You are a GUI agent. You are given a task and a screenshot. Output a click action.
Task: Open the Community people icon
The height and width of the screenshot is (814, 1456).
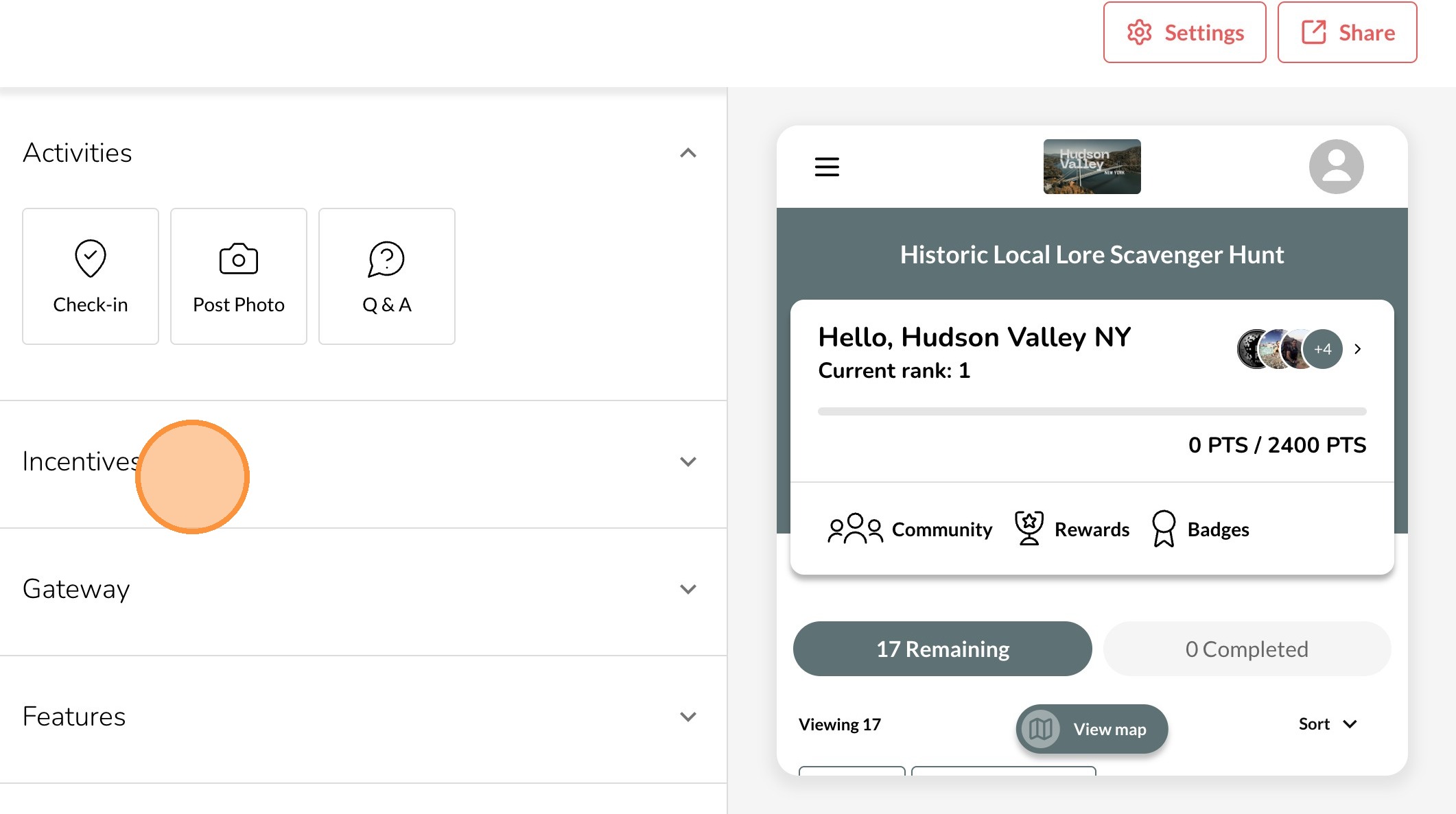point(855,529)
